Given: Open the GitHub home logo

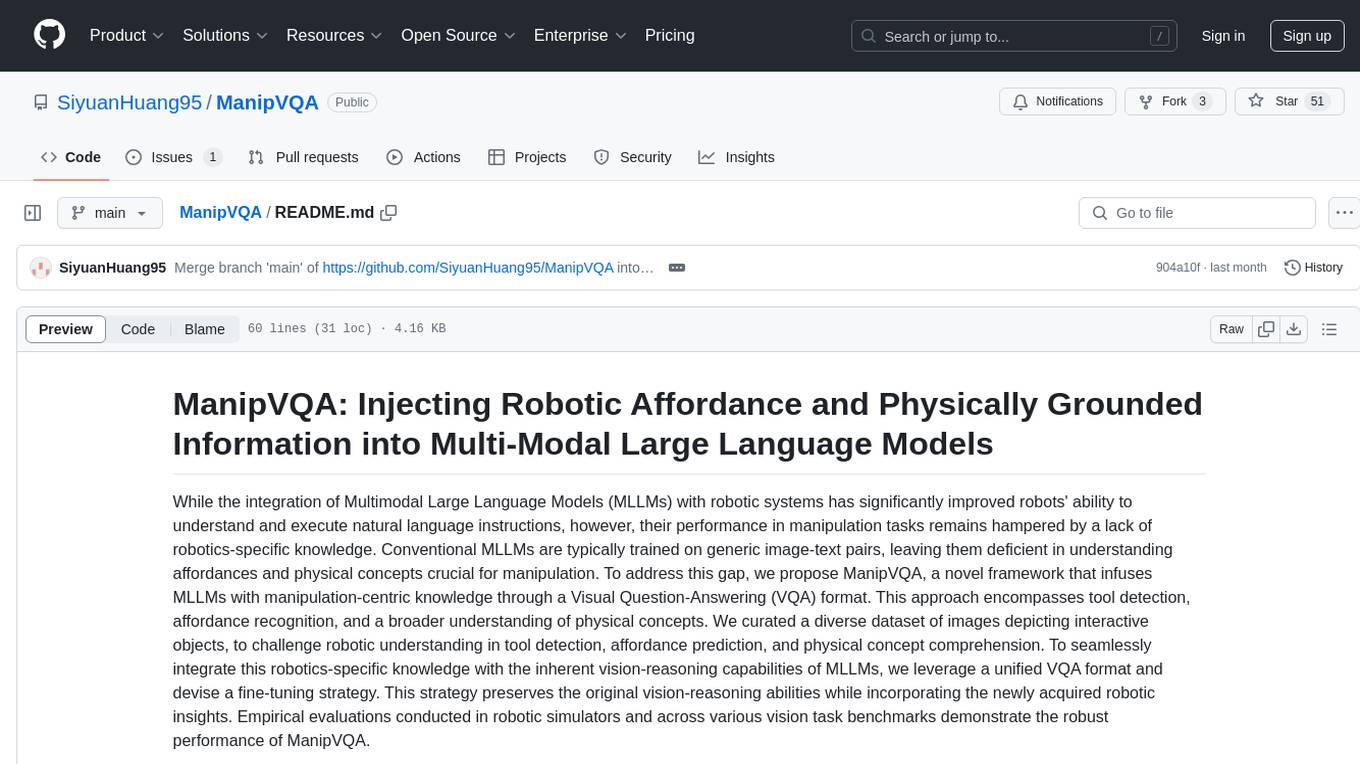Looking at the screenshot, I should click(x=49, y=35).
